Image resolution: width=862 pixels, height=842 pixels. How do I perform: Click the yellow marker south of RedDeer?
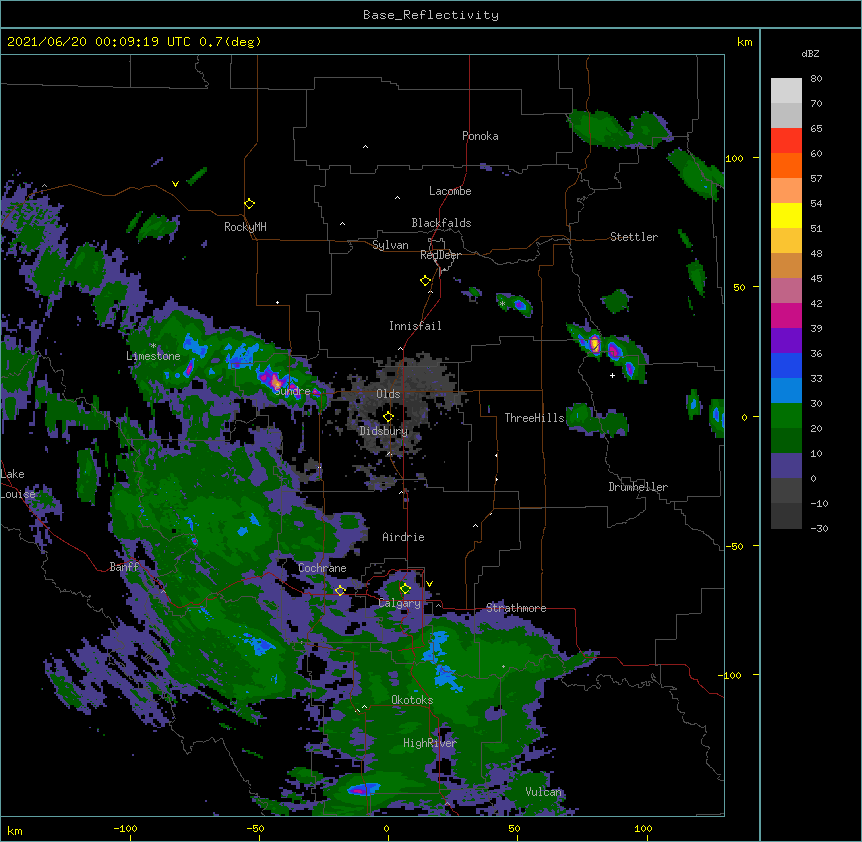[x=425, y=281]
